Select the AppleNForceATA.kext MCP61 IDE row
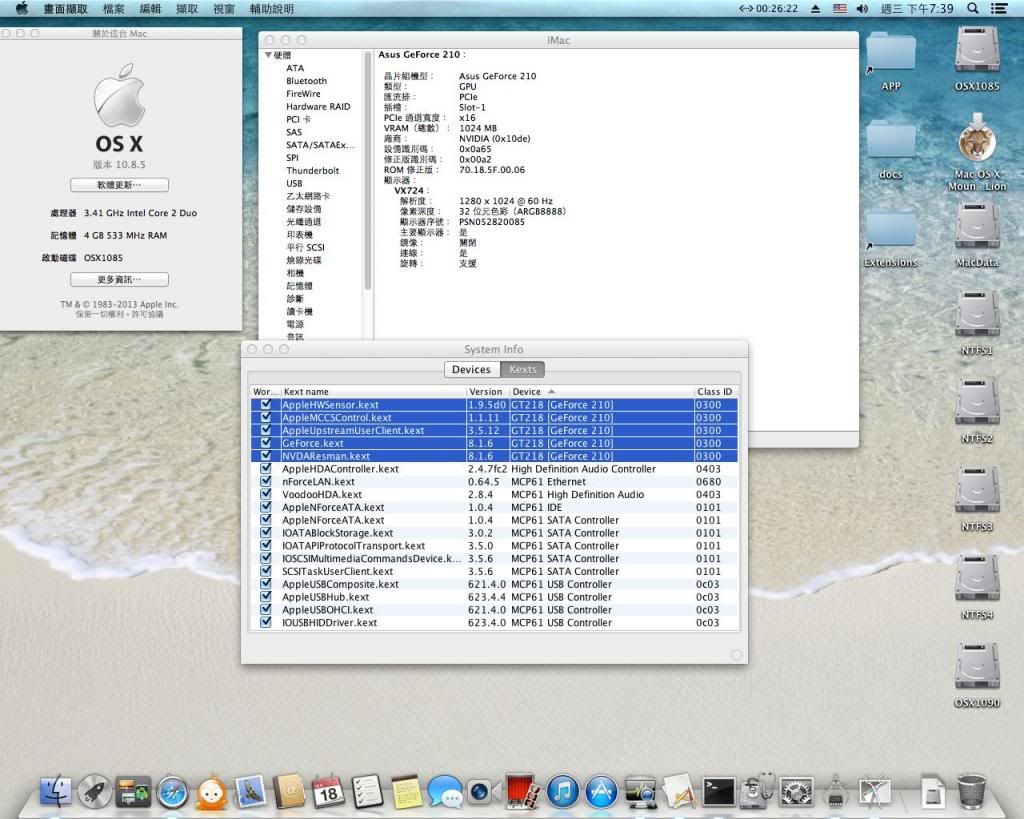This screenshot has height=819, width=1024. point(494,507)
